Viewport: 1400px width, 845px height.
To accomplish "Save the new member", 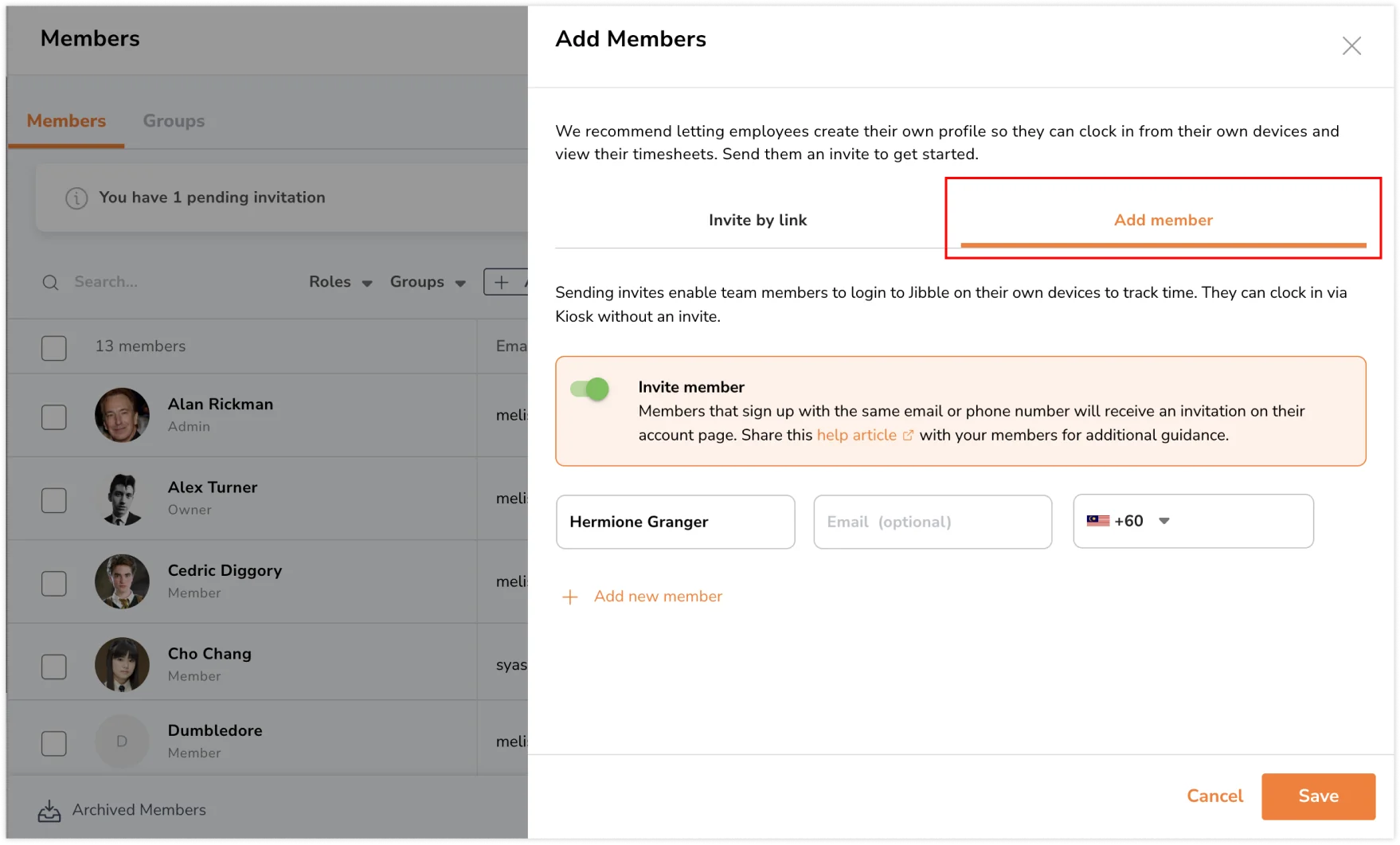I will pos(1318,796).
